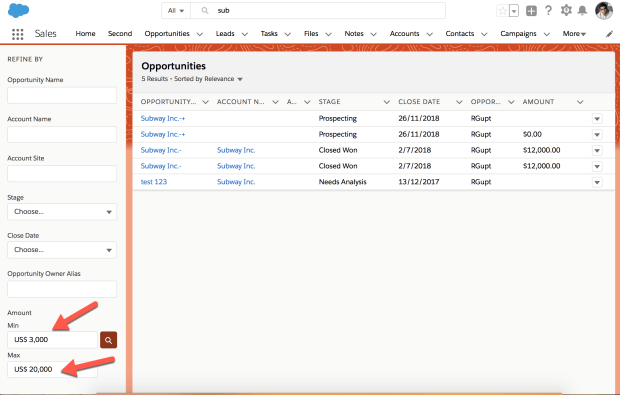Screen dimensions: 620x395
Task: Go to the Home tab
Action: 85,34
